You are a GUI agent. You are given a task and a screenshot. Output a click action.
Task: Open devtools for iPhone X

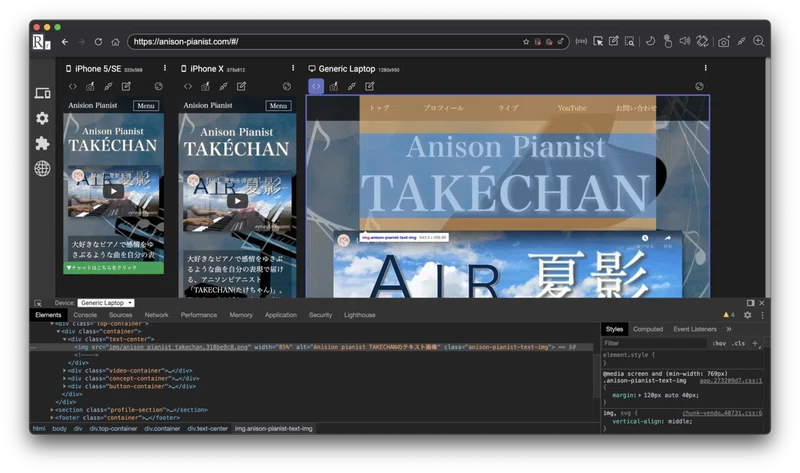click(x=188, y=86)
